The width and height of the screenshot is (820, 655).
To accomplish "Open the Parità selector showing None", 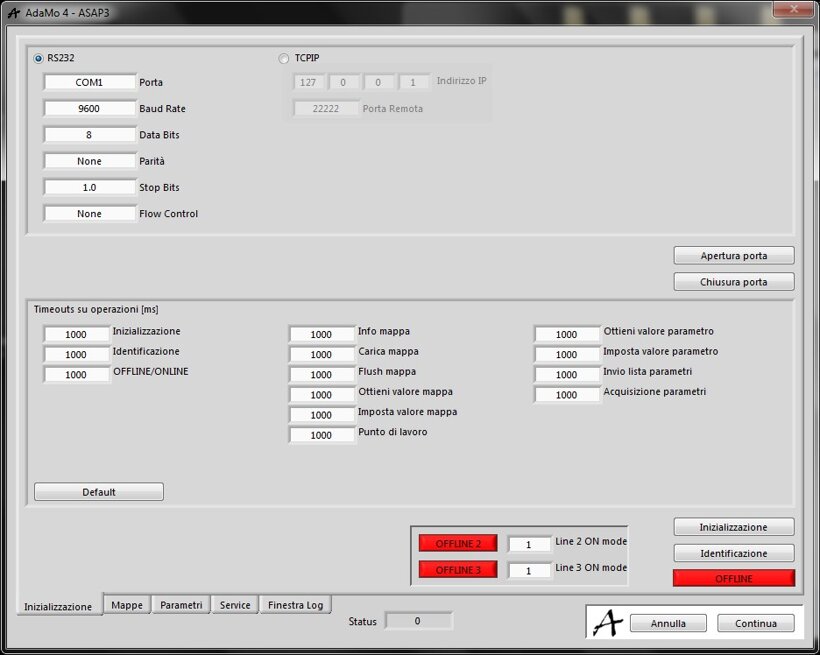I will (89, 161).
